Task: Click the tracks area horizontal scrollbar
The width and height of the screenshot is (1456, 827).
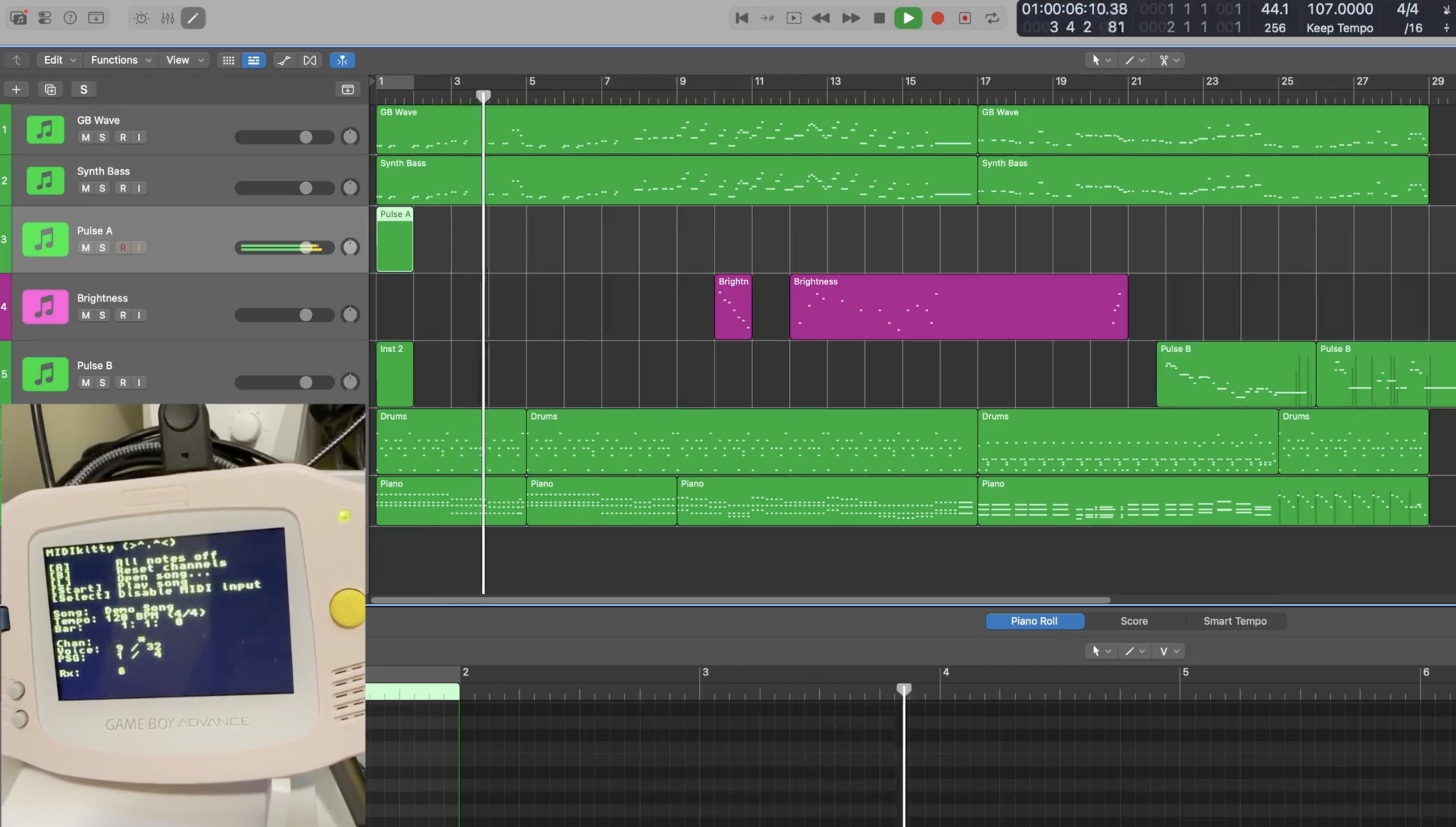Action: 741,600
